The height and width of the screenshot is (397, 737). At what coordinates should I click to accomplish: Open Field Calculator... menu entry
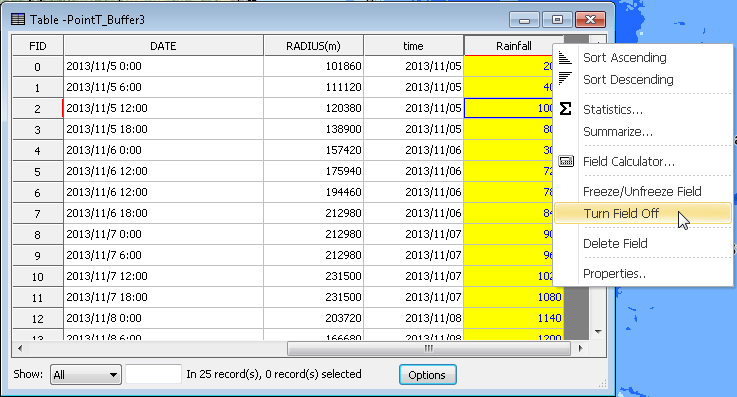click(x=628, y=162)
